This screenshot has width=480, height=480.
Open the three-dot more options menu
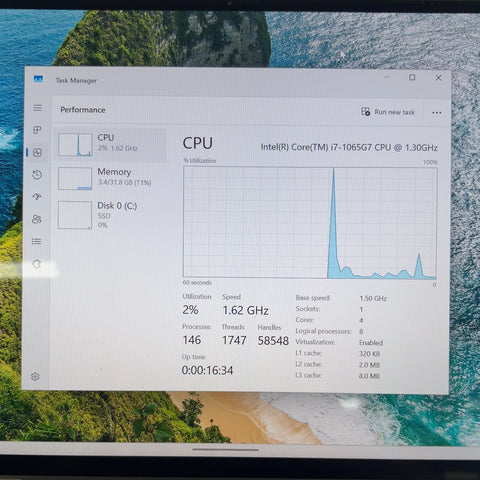(x=437, y=113)
